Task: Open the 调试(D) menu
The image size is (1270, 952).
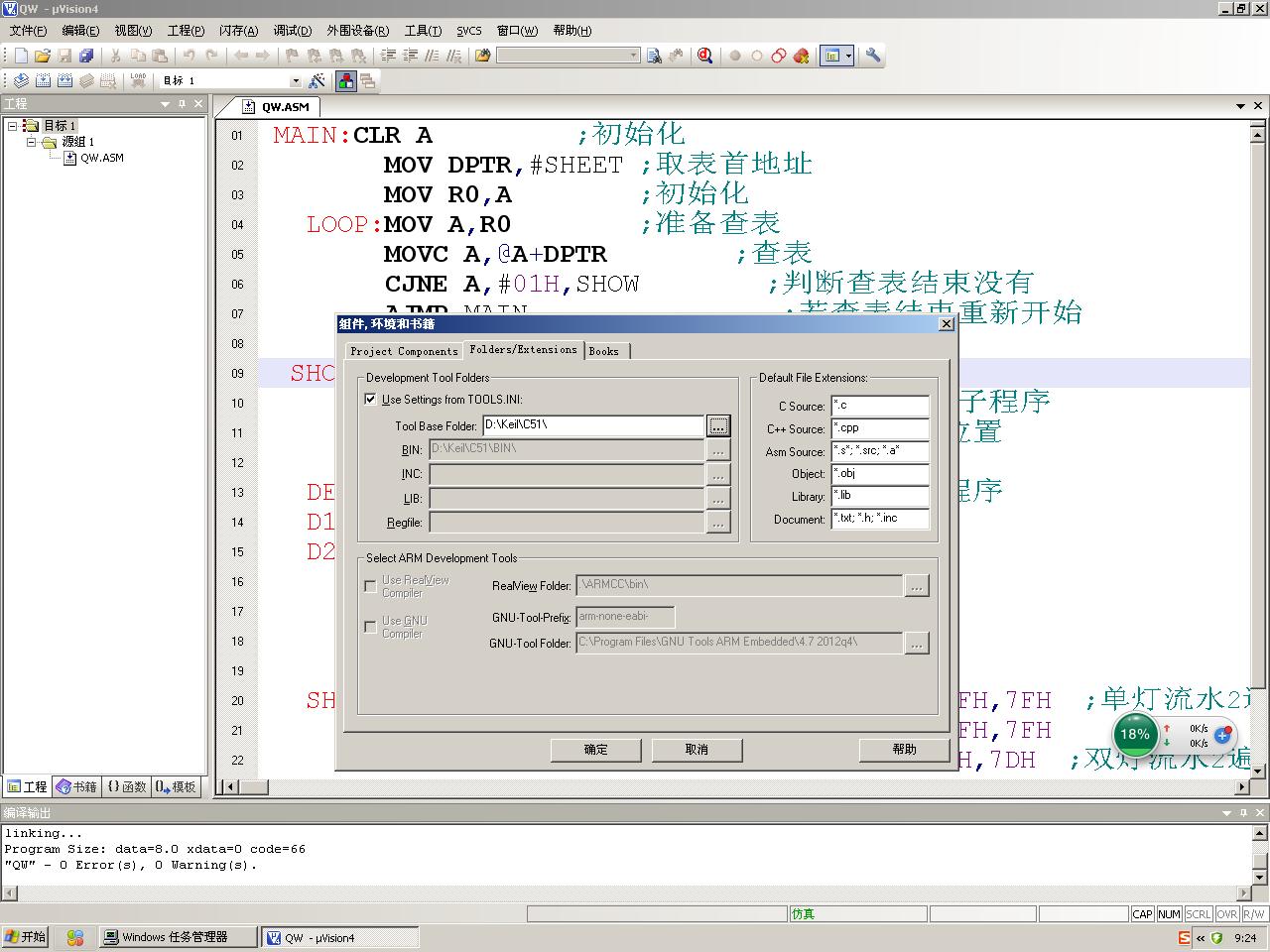Action: point(293,31)
